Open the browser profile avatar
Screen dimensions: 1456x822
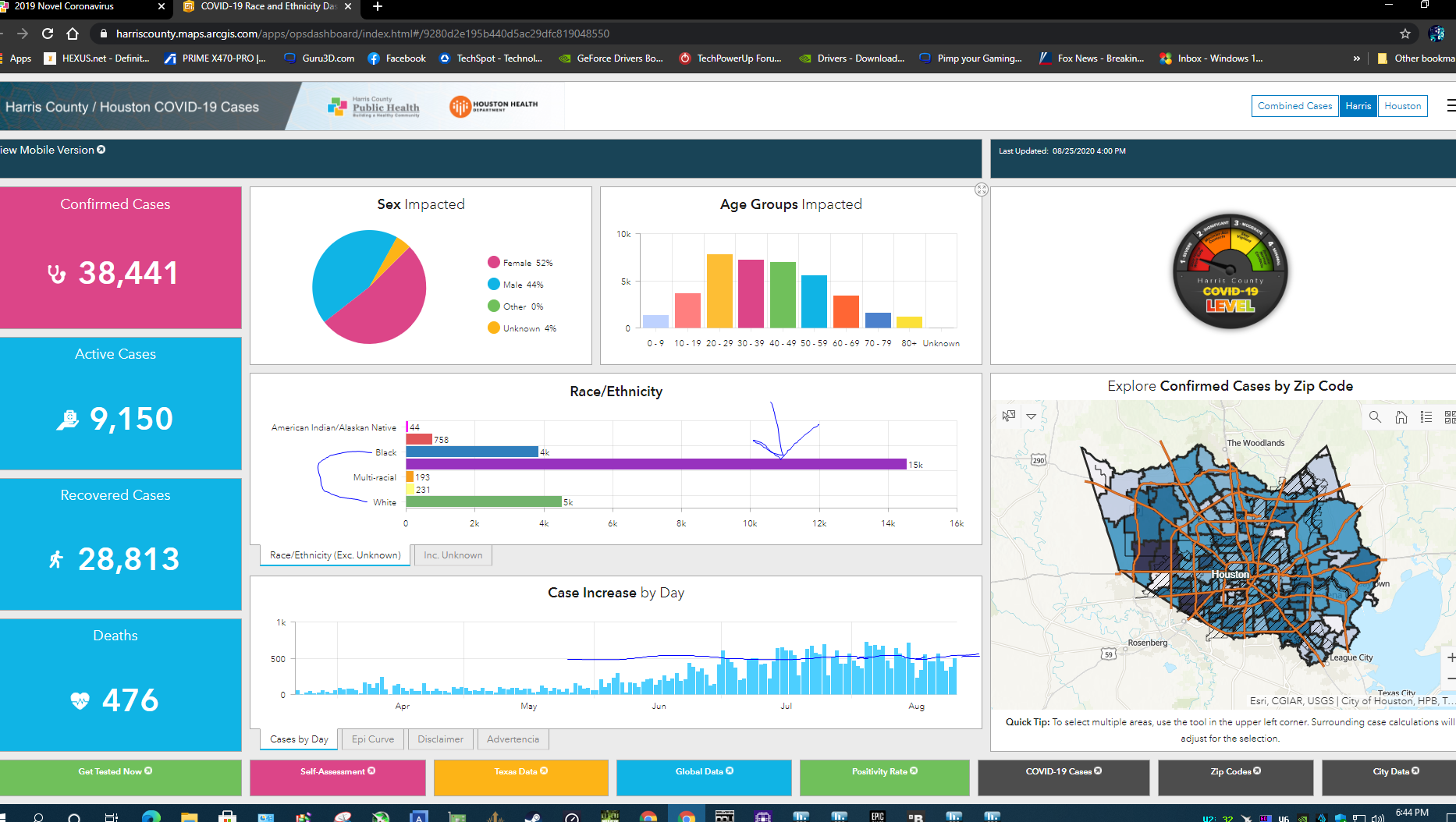coord(1436,34)
